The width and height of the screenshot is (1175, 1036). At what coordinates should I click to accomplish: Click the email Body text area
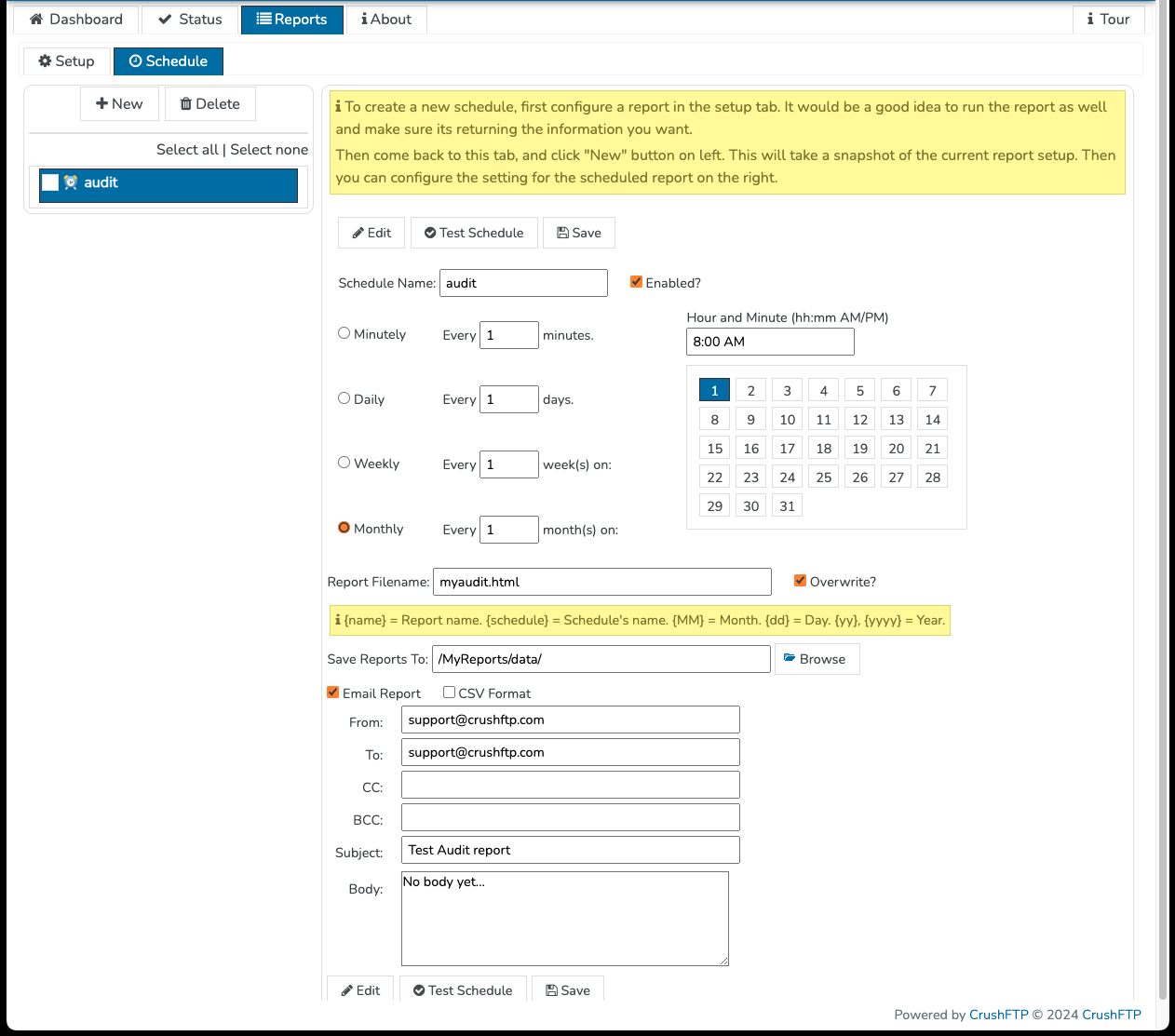(565, 919)
